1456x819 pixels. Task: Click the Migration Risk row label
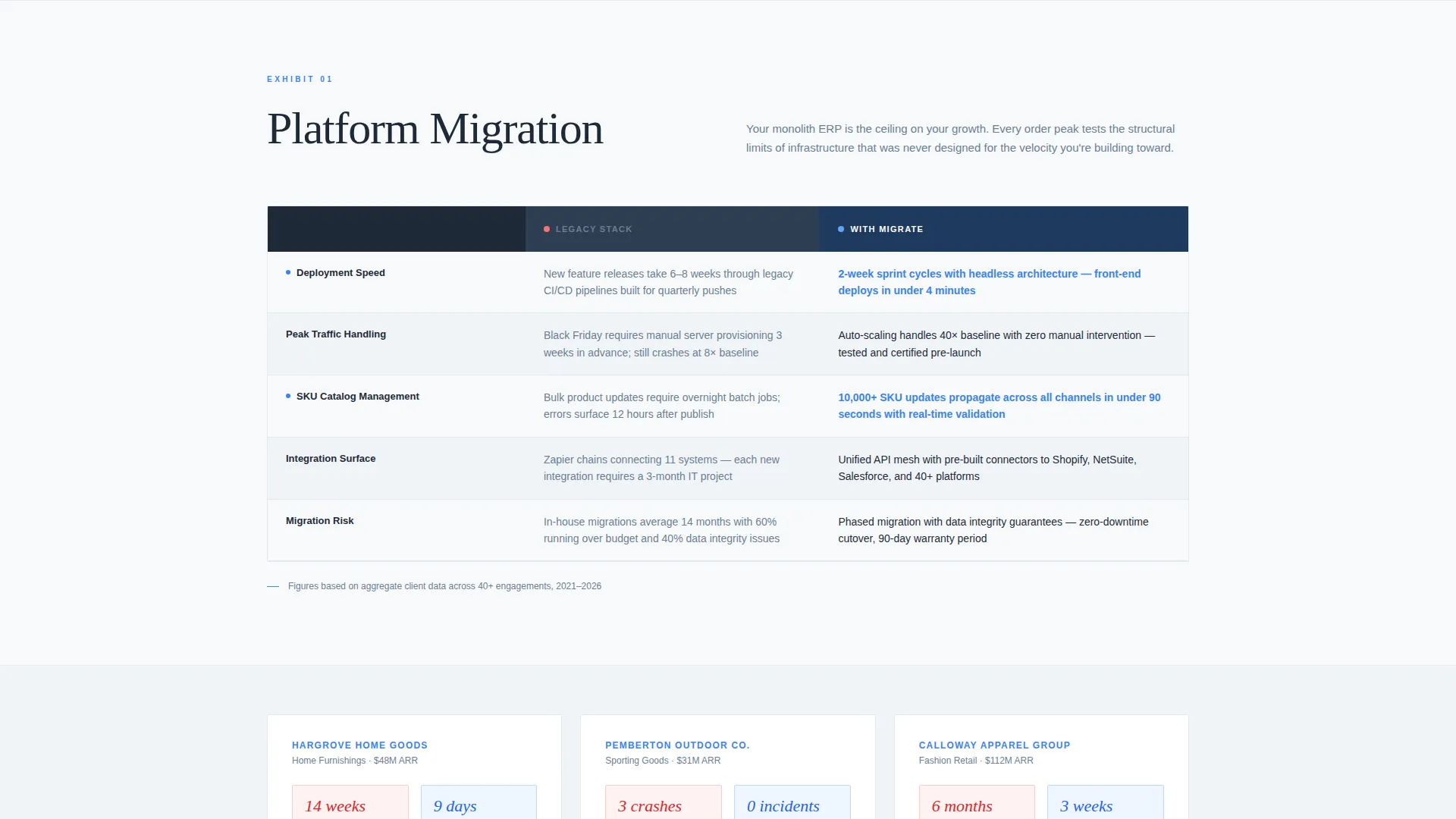click(319, 521)
